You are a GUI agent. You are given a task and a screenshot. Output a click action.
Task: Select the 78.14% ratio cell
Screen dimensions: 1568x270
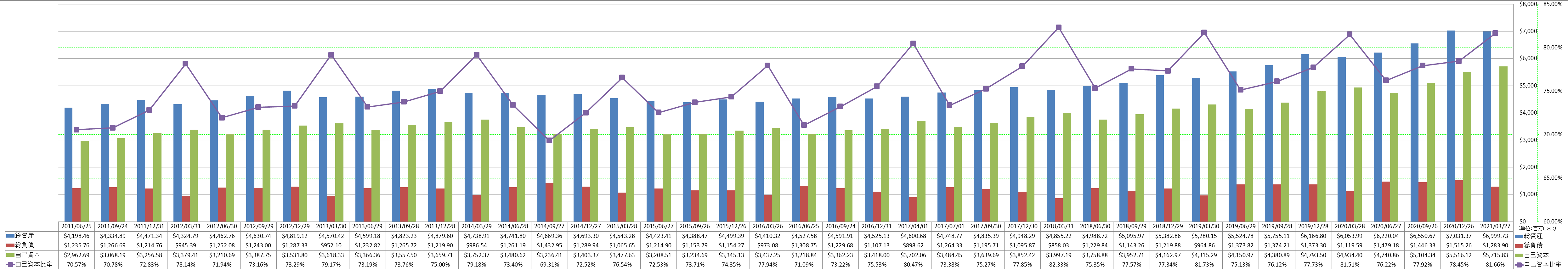coord(186,265)
